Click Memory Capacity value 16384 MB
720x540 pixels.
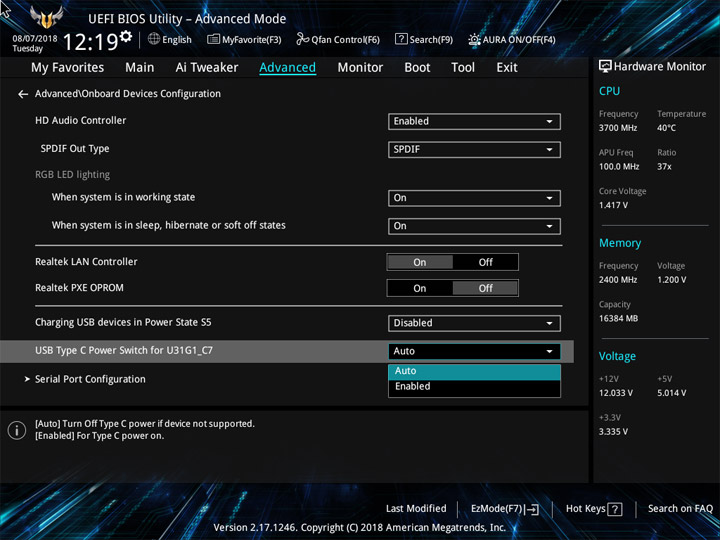pyautogui.click(x=618, y=319)
